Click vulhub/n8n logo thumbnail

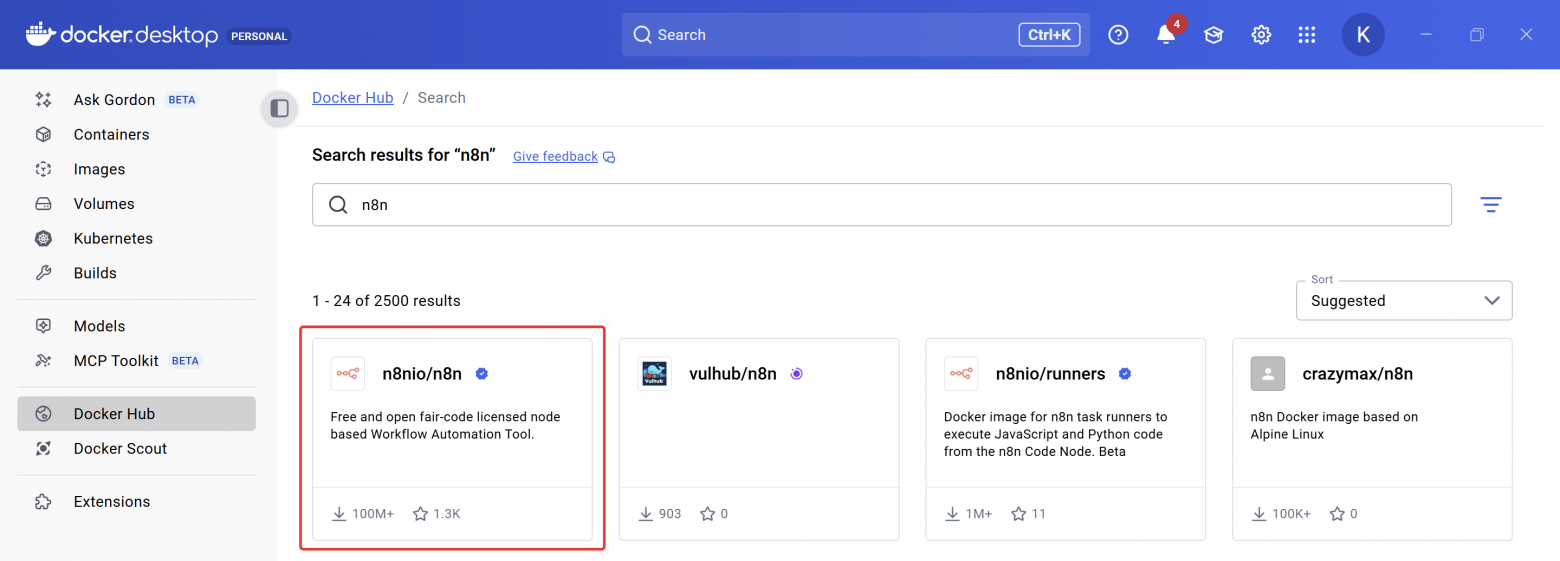point(655,374)
